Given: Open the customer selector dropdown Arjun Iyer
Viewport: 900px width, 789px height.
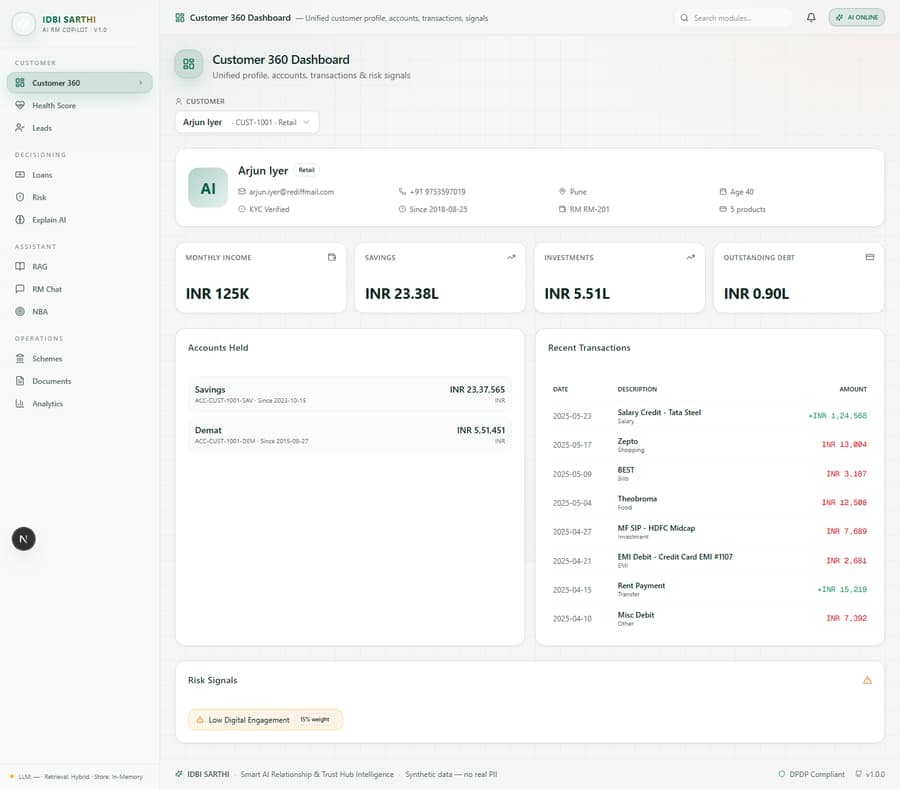Looking at the screenshot, I should (x=247, y=122).
